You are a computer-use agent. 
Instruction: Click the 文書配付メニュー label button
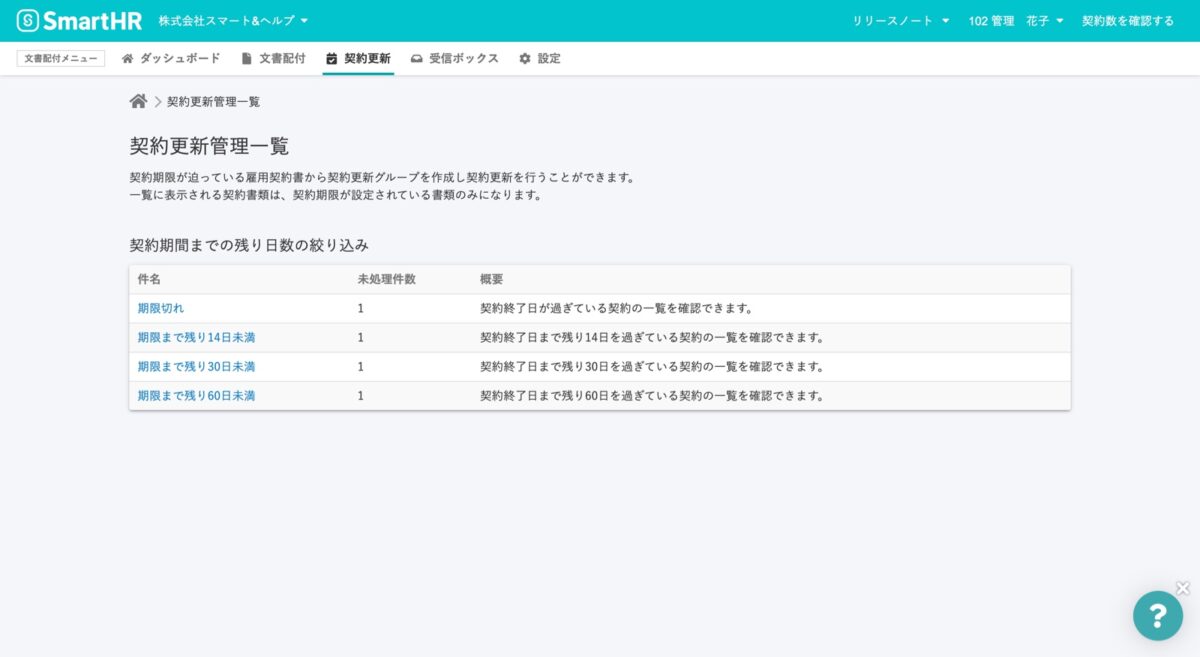(59, 58)
